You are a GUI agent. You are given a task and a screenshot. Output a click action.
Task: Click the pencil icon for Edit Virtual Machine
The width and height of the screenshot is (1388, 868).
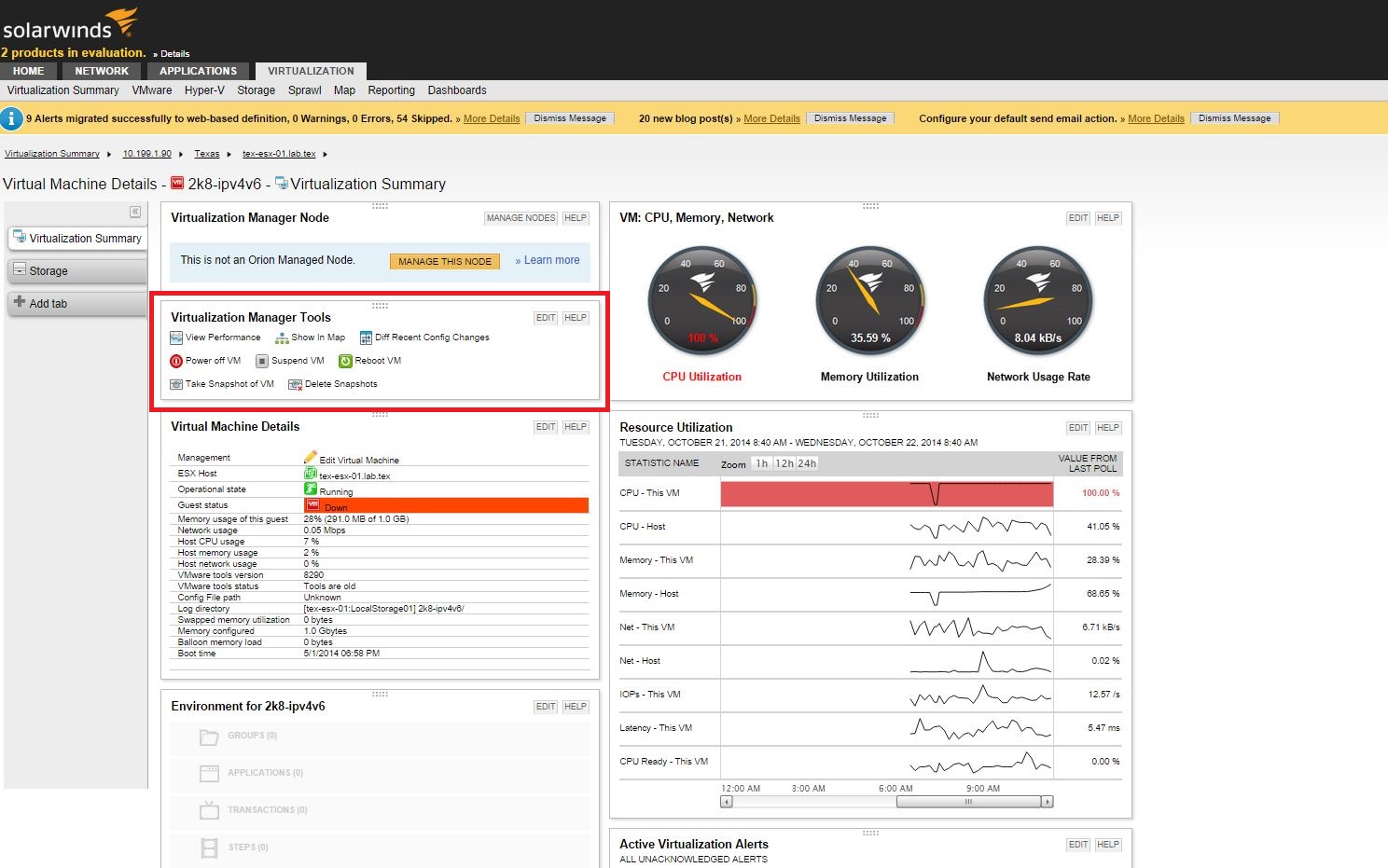(311, 458)
